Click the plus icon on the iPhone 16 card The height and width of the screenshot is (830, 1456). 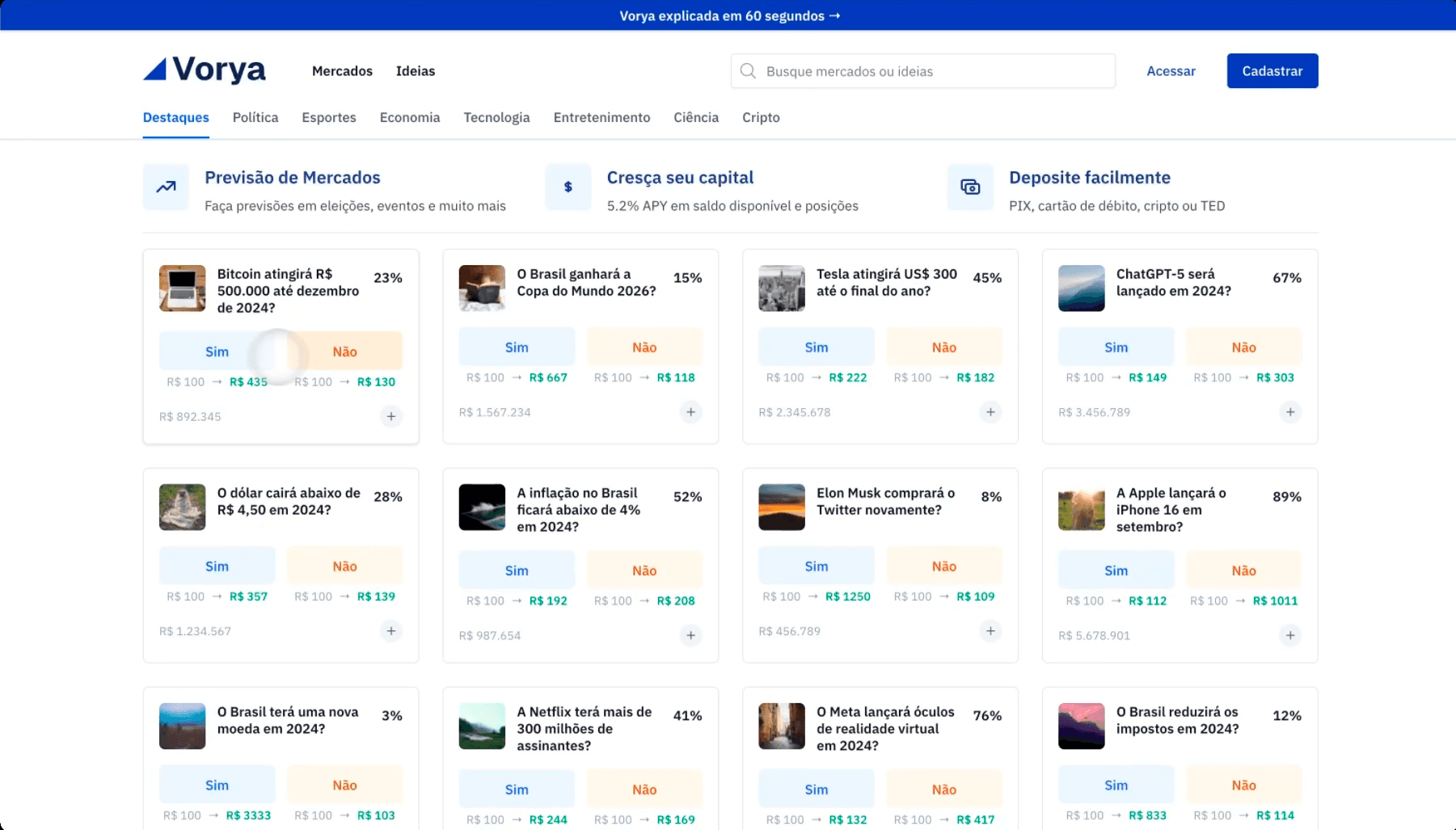1290,636
